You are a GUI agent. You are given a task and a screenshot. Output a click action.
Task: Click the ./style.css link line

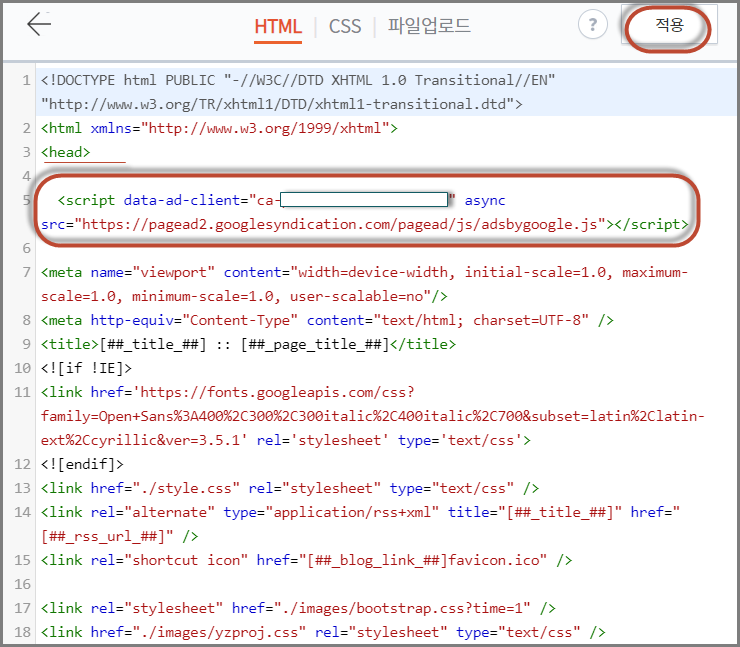point(290,488)
